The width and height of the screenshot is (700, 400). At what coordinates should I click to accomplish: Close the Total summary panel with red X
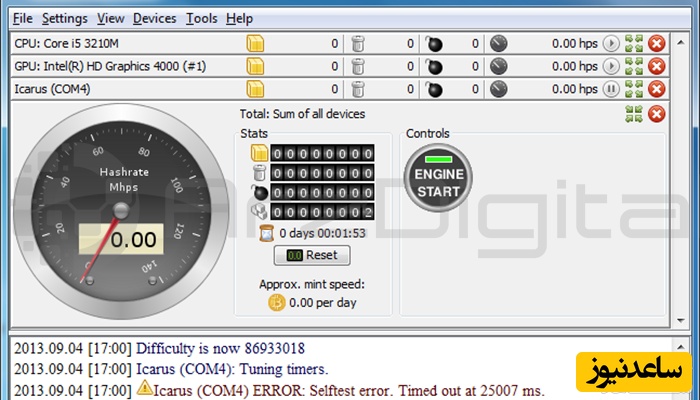click(656, 113)
